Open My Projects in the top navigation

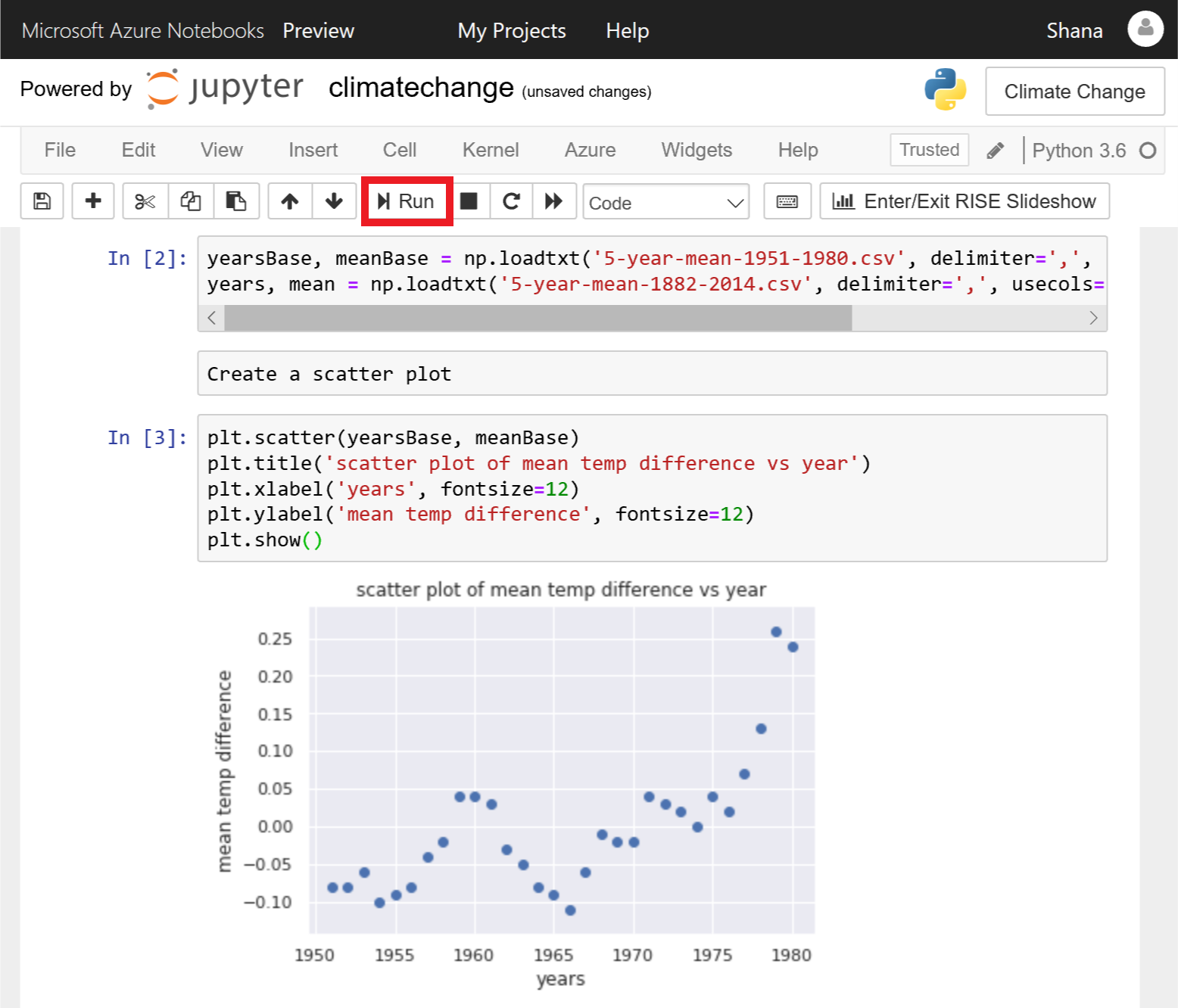click(511, 30)
